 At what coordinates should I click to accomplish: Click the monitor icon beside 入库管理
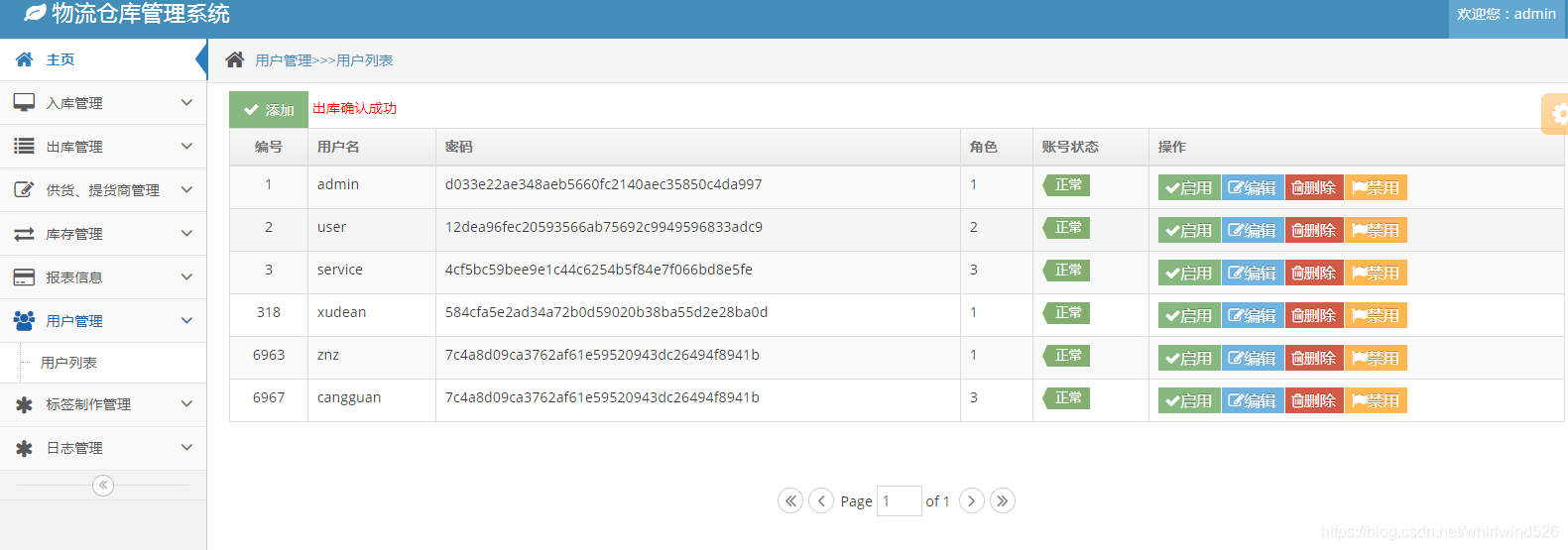(x=24, y=102)
